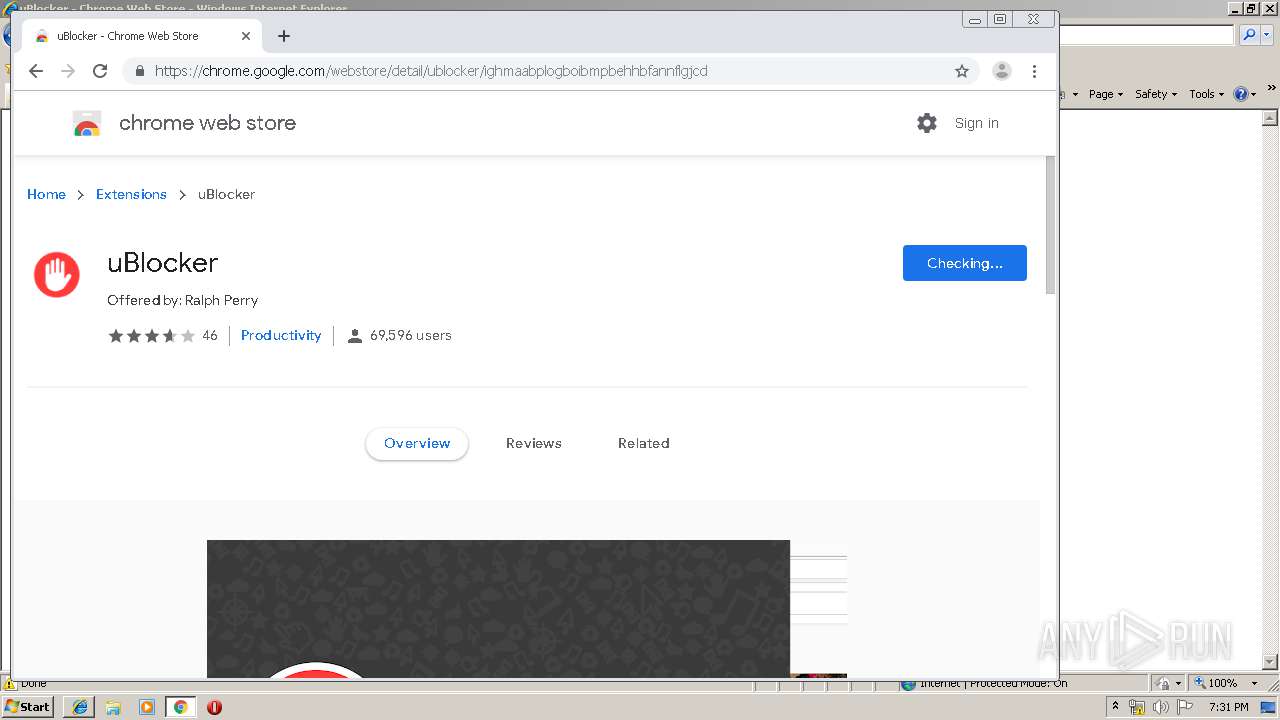Viewport: 1280px width, 720px height.
Task: Open the IE Tools menu
Action: pos(1206,94)
